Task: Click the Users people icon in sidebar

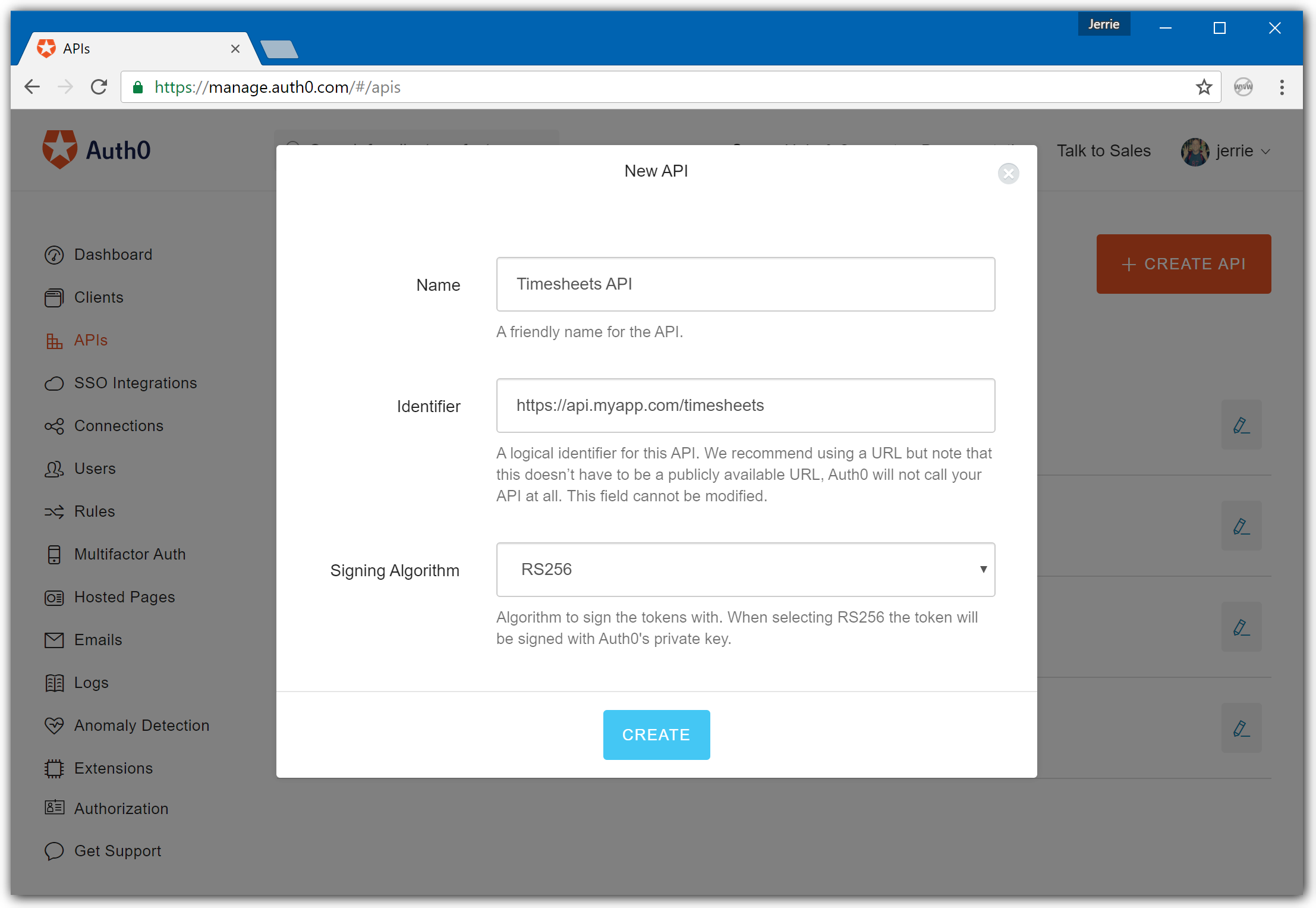Action: tap(54, 469)
